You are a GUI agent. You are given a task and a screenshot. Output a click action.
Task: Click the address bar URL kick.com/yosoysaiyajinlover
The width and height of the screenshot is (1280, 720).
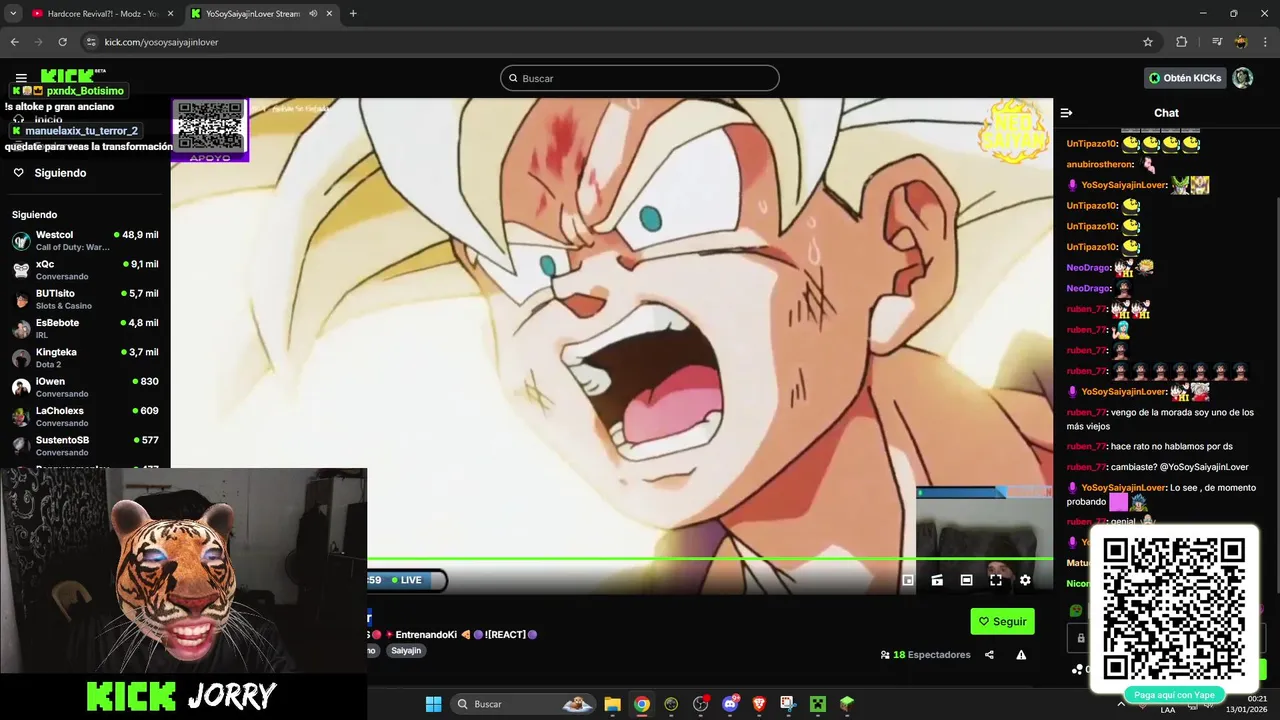coord(161,42)
